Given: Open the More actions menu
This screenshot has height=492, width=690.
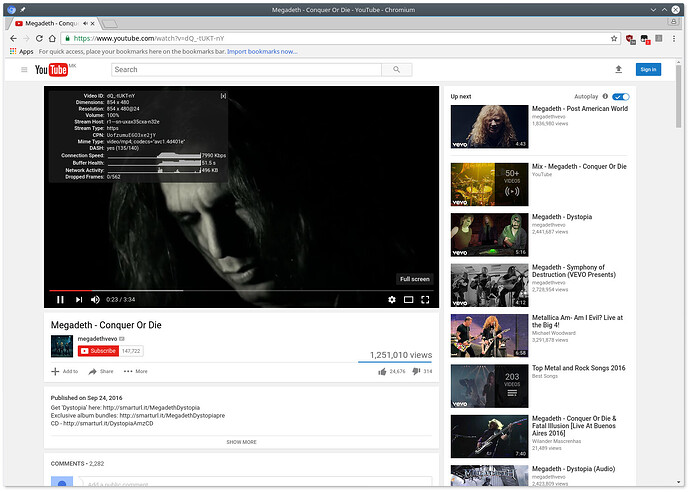Looking at the screenshot, I should point(135,371).
